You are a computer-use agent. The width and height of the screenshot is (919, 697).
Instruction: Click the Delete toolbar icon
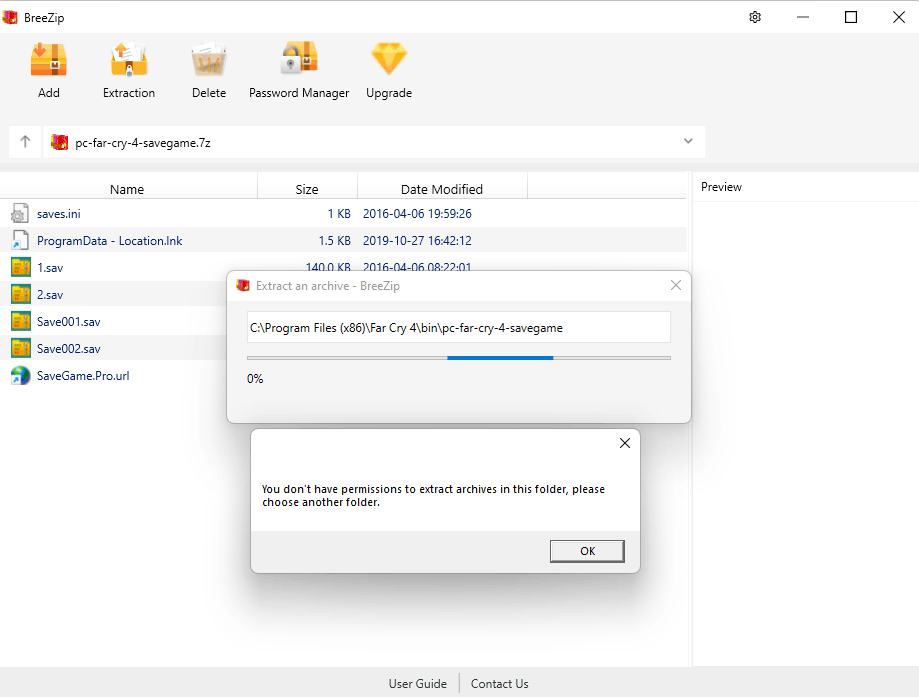[x=209, y=60]
